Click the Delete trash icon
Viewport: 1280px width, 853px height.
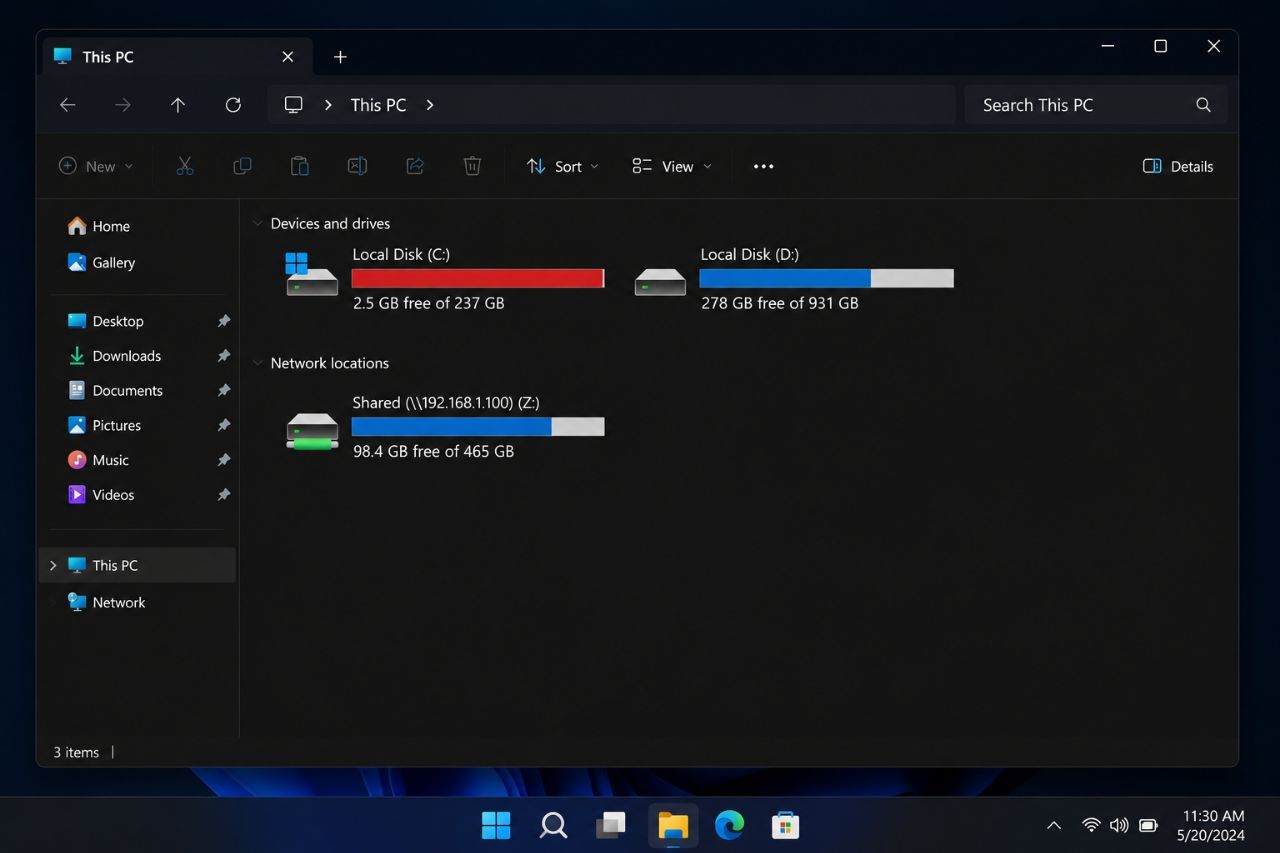472,166
